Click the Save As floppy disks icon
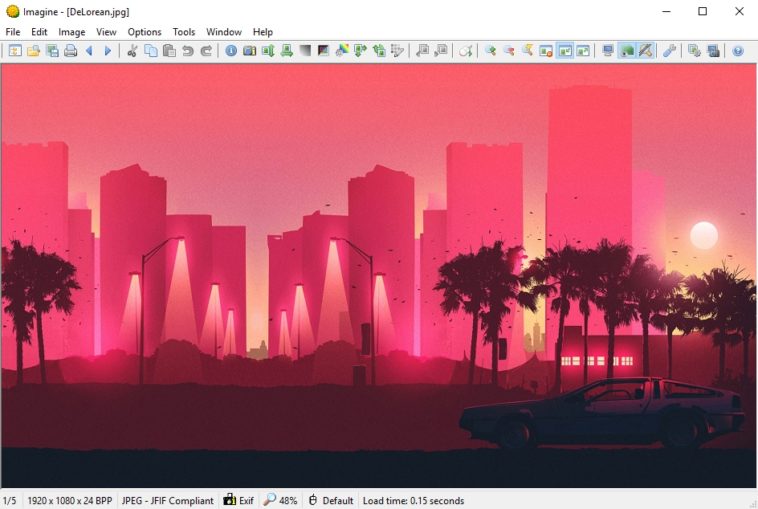This screenshot has width=758, height=509. click(x=52, y=50)
